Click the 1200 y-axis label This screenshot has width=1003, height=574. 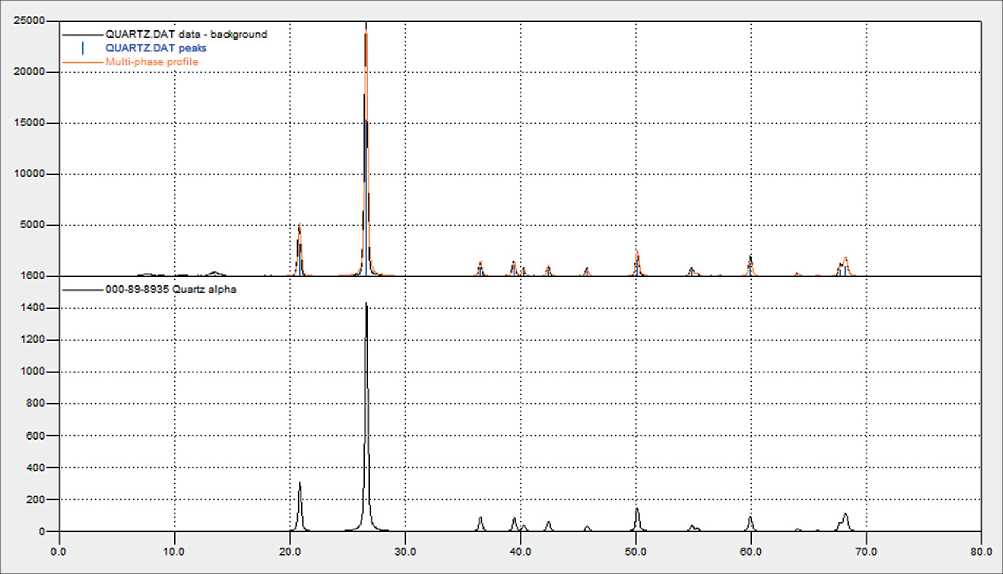(32, 340)
